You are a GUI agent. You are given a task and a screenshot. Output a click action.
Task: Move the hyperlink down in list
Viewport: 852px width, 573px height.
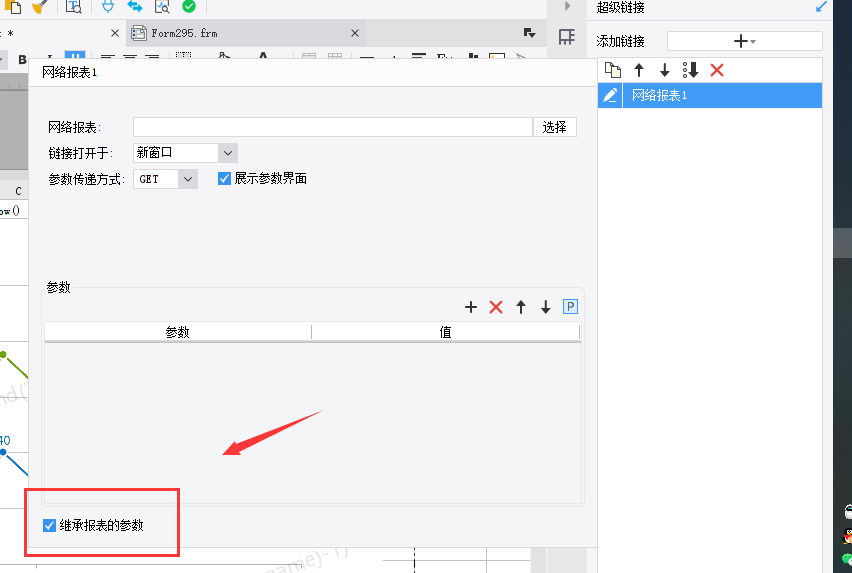pyautogui.click(x=665, y=70)
